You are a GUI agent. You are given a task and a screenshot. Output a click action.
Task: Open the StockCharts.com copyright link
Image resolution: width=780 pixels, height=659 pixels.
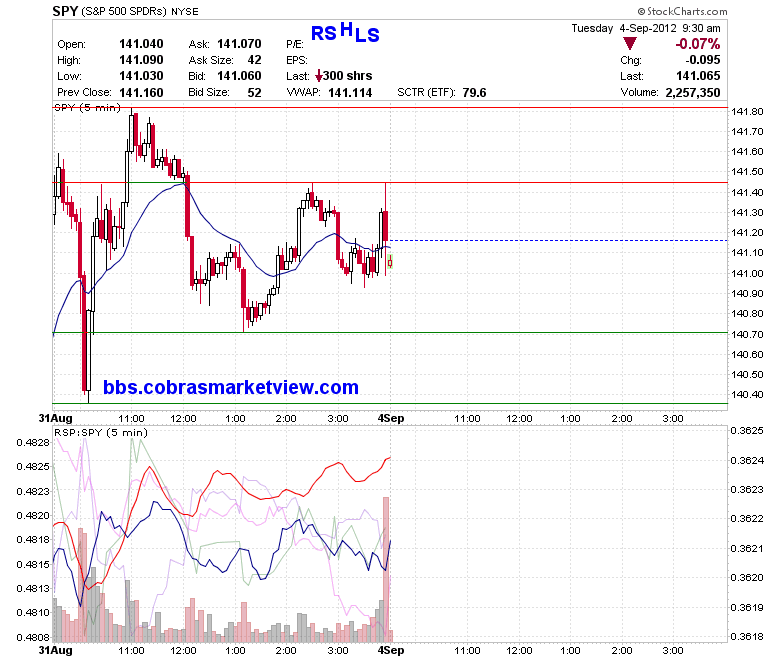682,11
